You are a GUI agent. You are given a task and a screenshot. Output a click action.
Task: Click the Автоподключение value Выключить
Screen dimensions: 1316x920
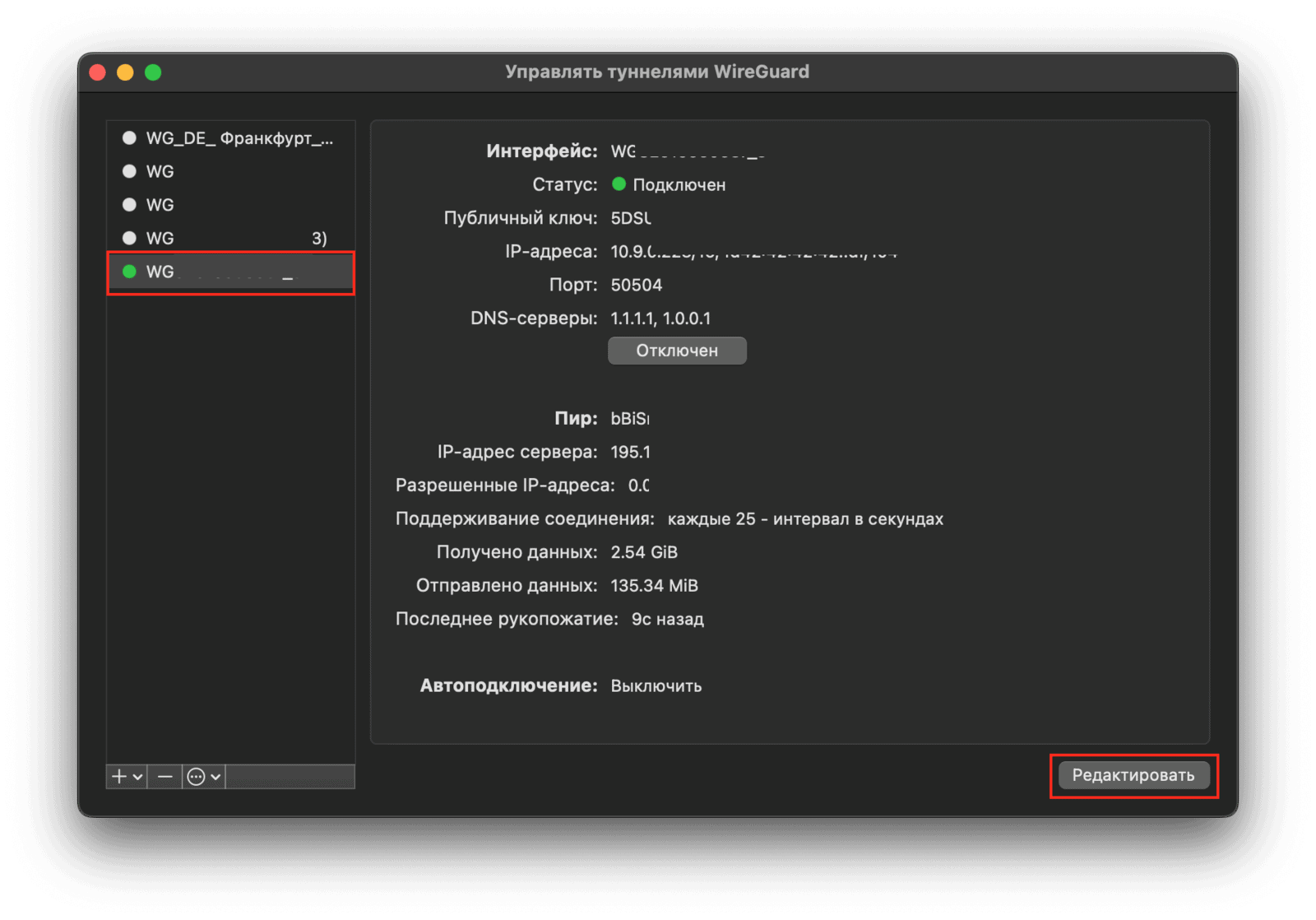656,686
